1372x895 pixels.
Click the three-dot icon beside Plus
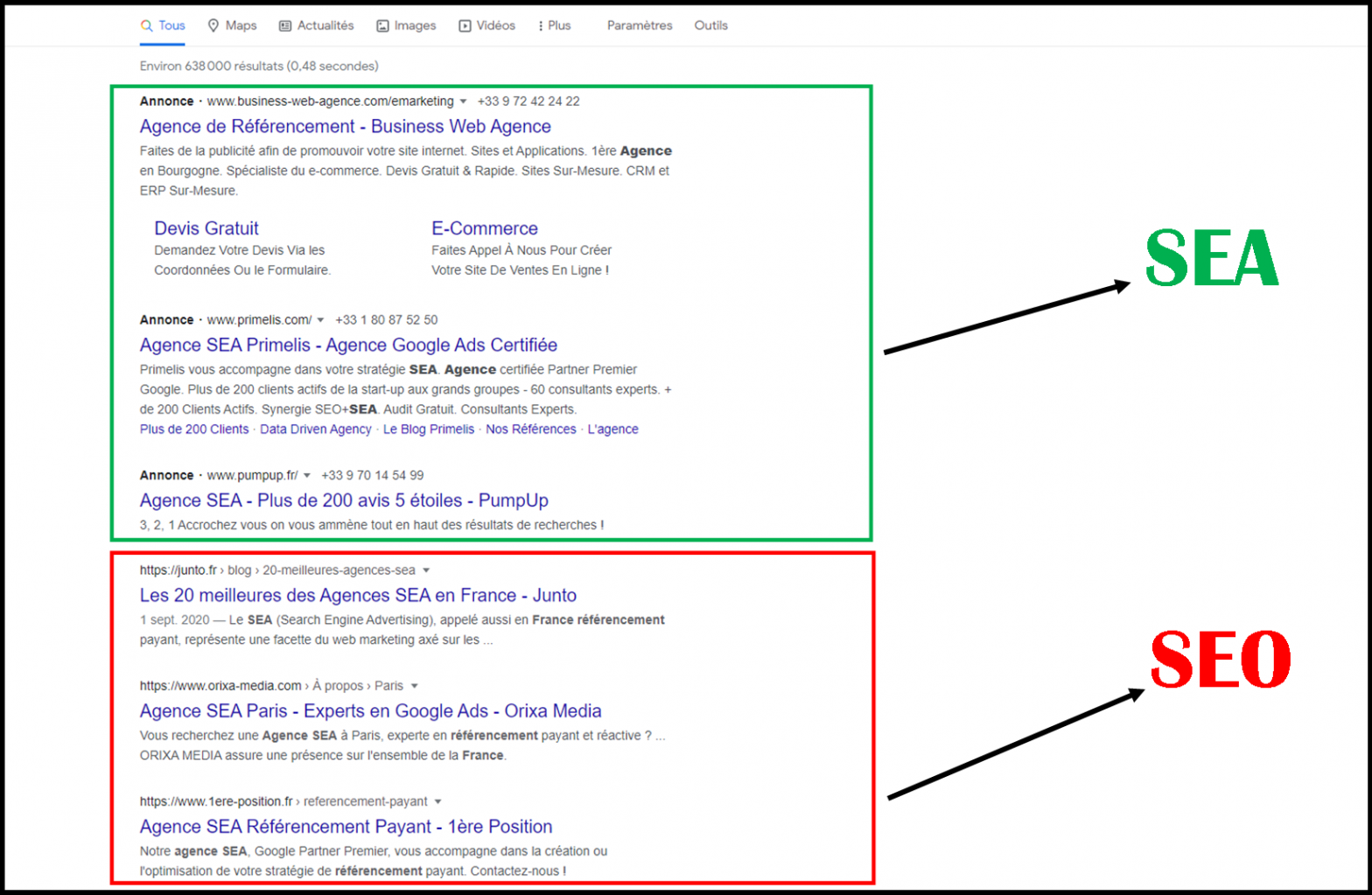tap(540, 26)
